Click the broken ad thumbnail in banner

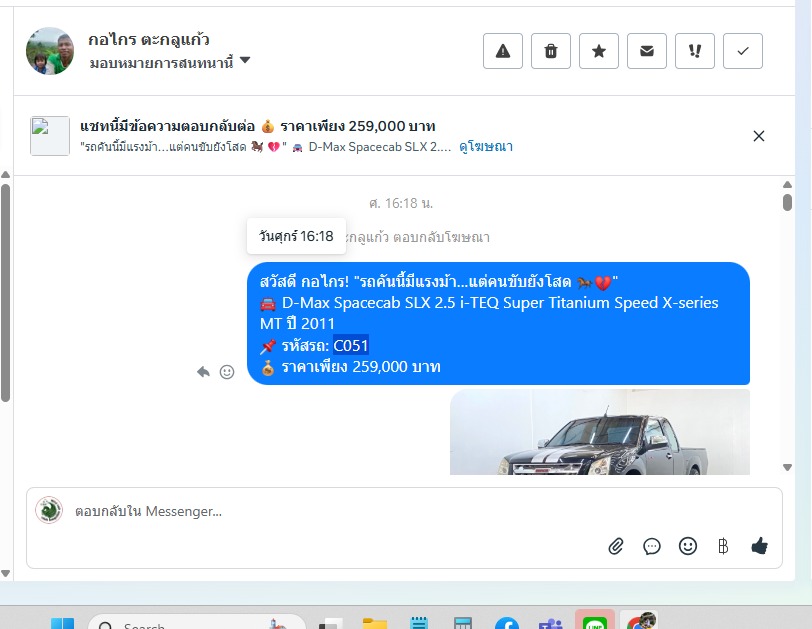pos(50,136)
